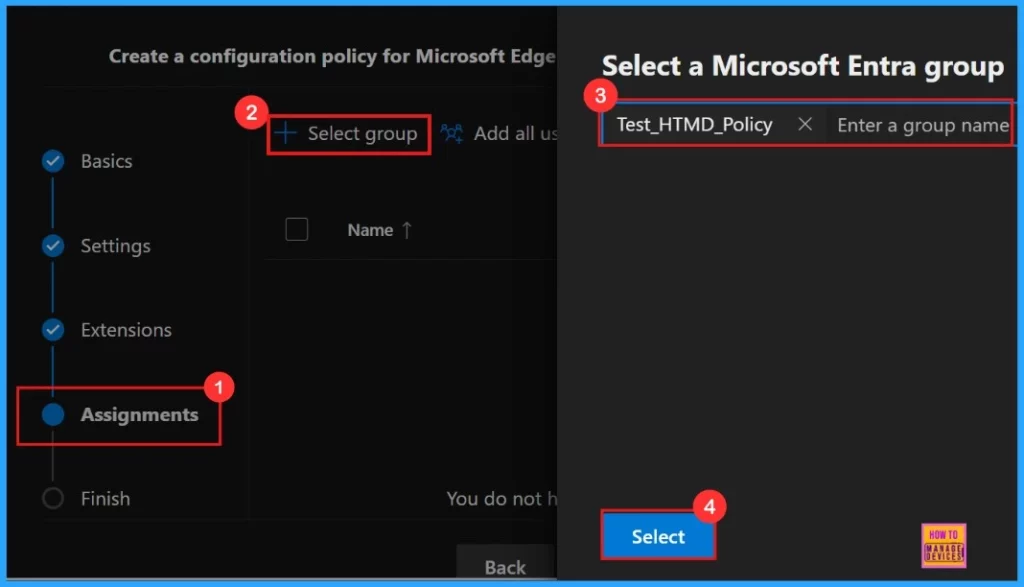Click the Settings completed checkmark icon

pos(53,246)
